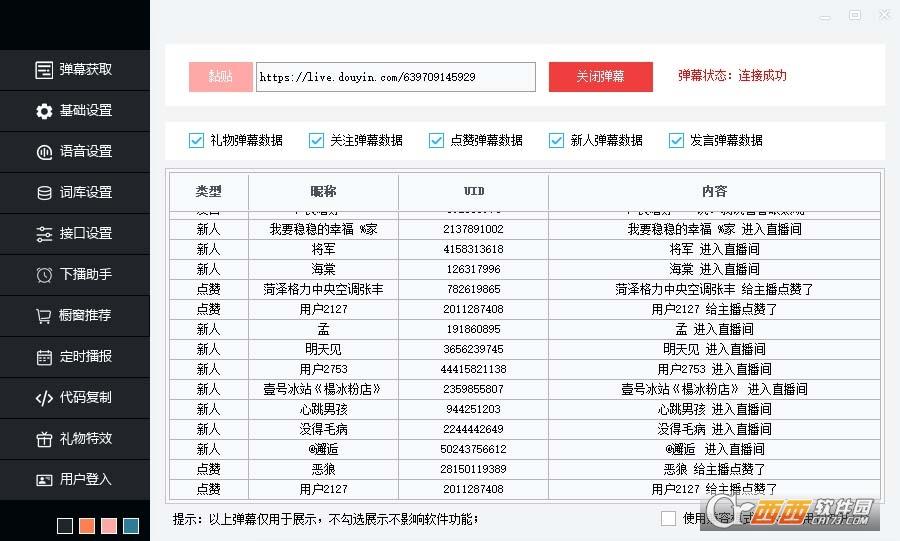Click the 弹幕获取 list icon in sidebar

point(44,70)
